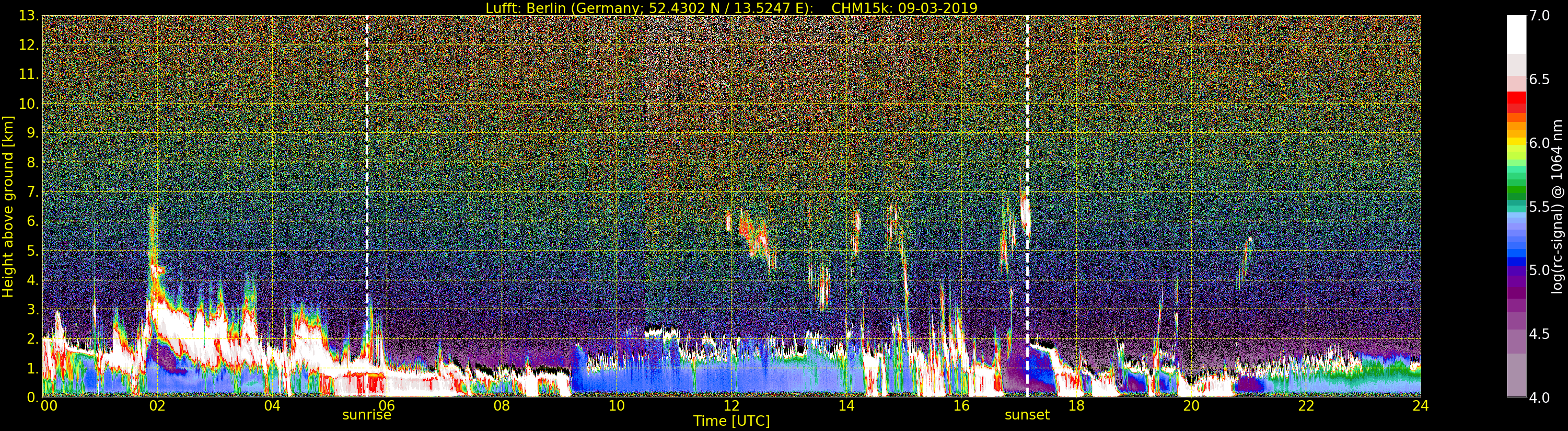The image size is (1568, 431).
Task: Click the 'Time [UTC]' axis label
Action: [731, 421]
